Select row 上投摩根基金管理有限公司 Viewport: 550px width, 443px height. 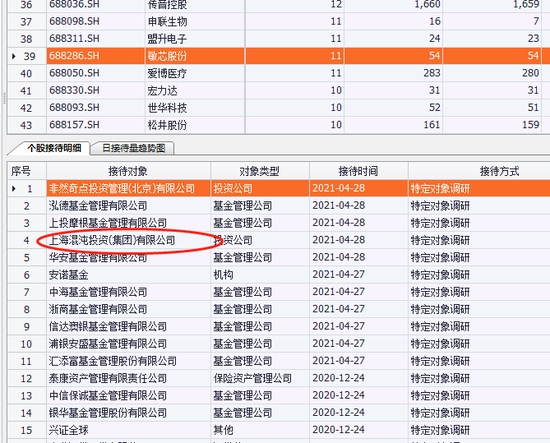point(108,223)
